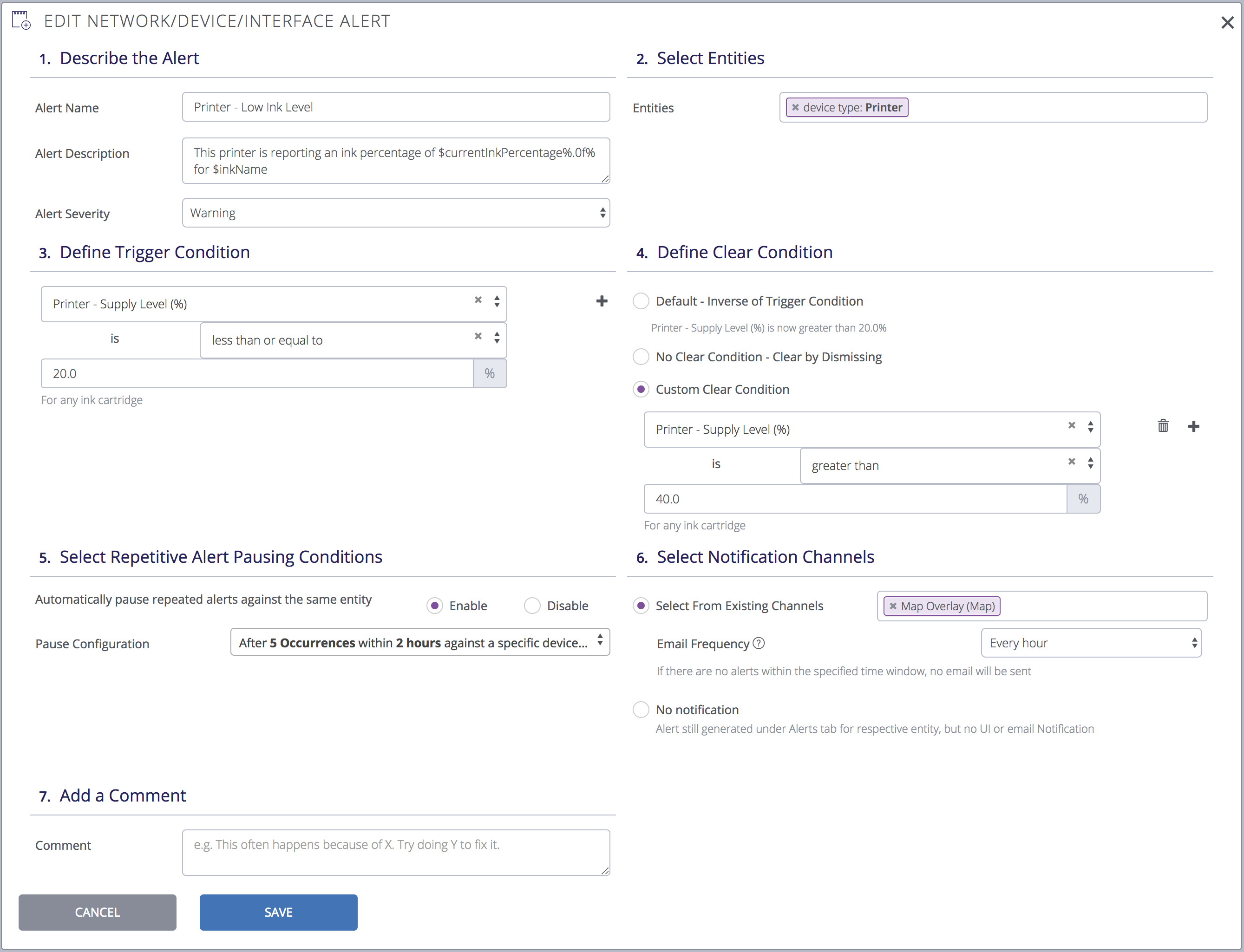Remove the Map Overlay (Map) channel tag

click(893, 606)
